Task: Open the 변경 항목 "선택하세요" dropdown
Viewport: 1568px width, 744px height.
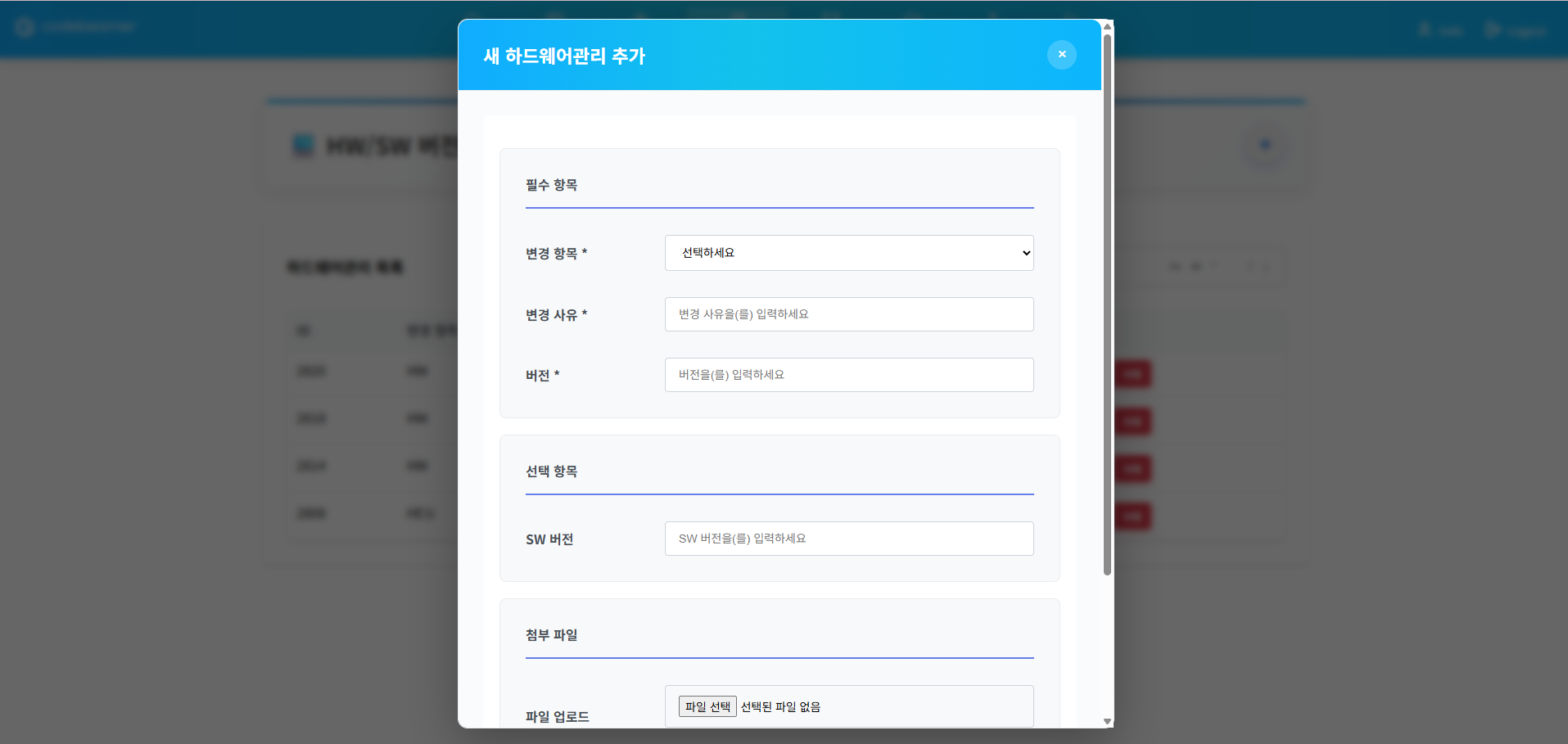Action: pos(848,253)
